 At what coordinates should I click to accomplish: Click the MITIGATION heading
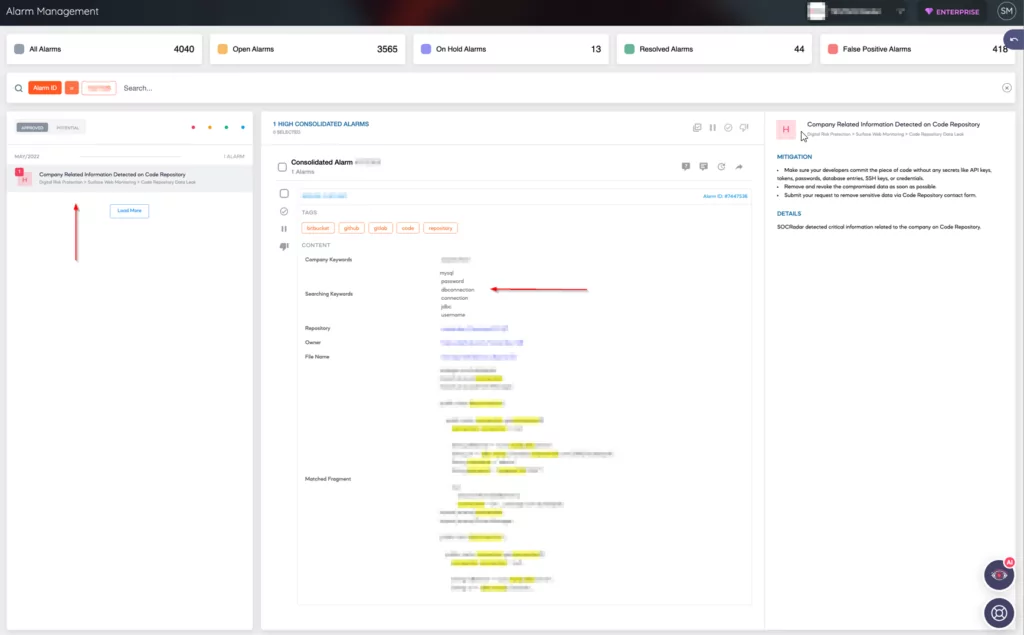click(794, 157)
